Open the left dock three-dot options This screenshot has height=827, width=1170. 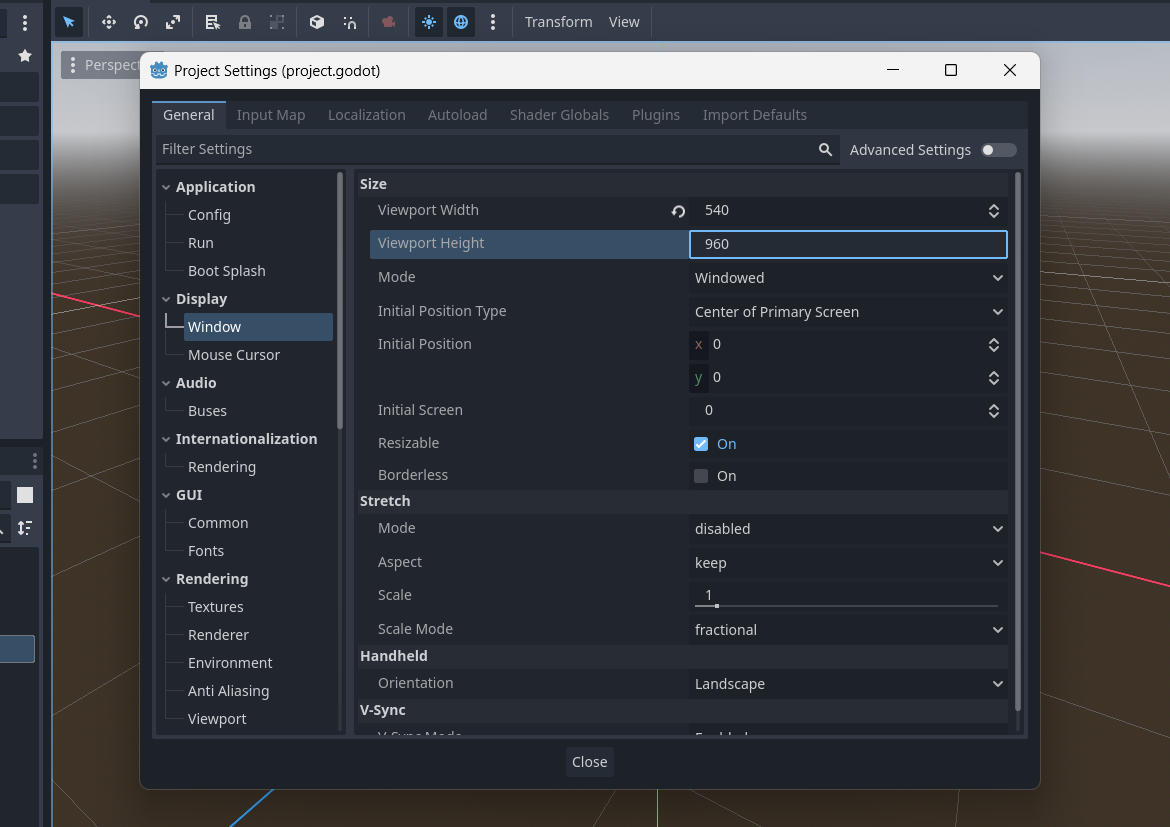[x=25, y=22]
